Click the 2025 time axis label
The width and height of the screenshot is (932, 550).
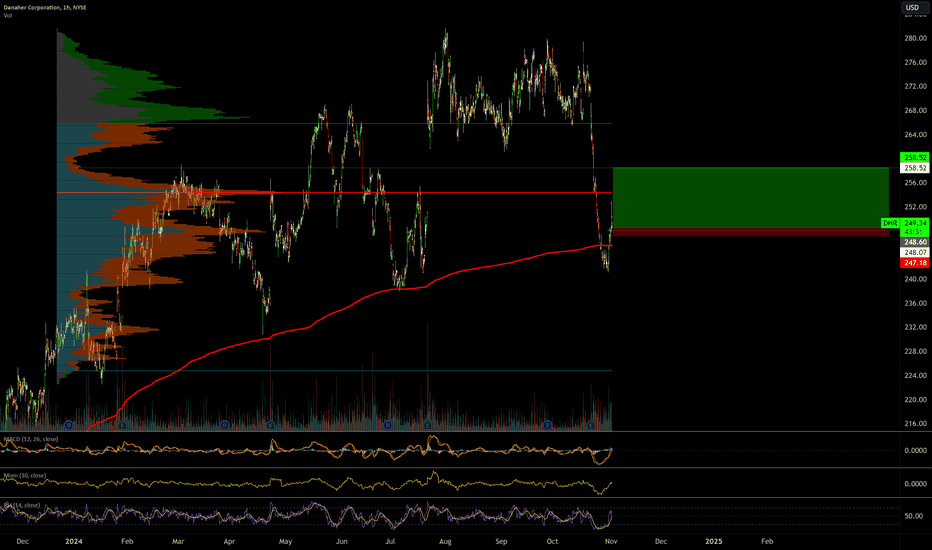[713, 541]
